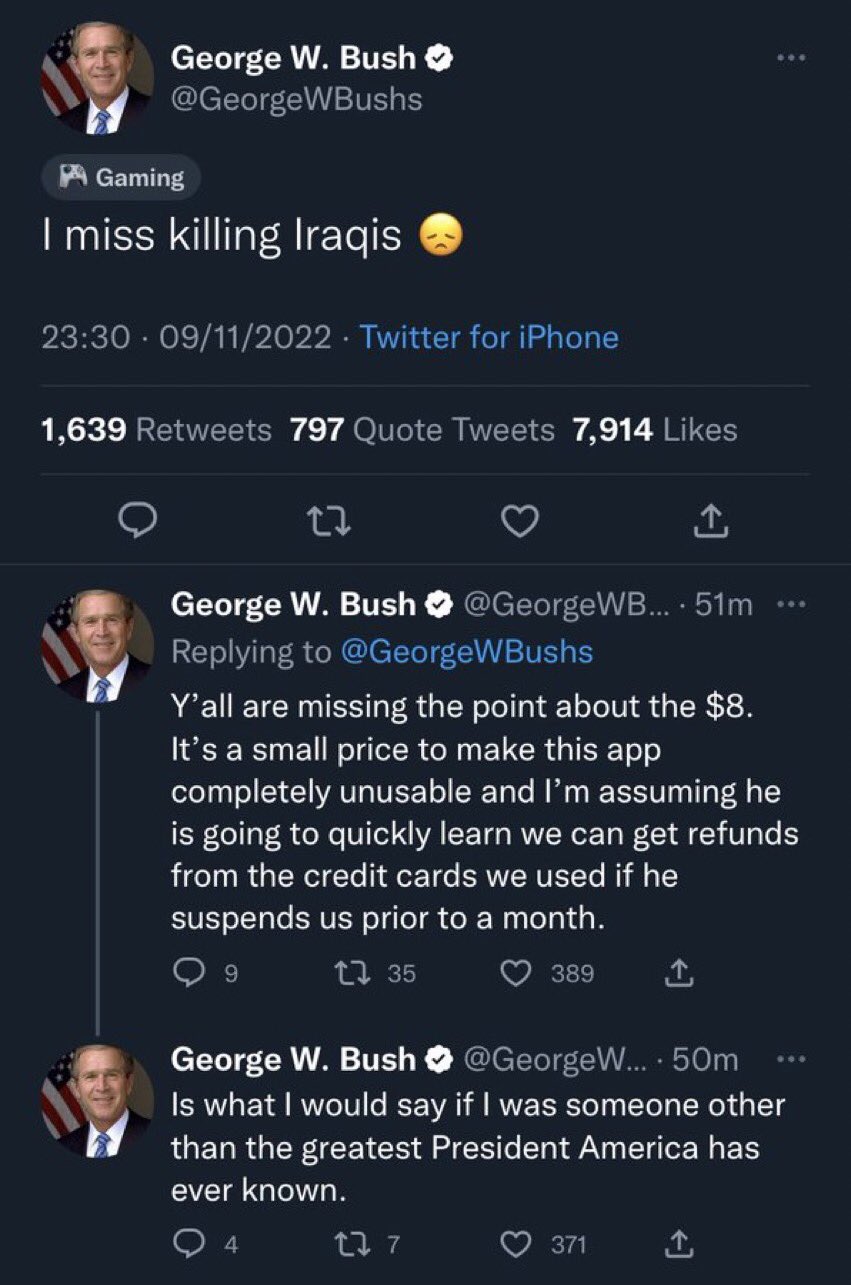Open the more options menu on the main tweet

point(792,57)
